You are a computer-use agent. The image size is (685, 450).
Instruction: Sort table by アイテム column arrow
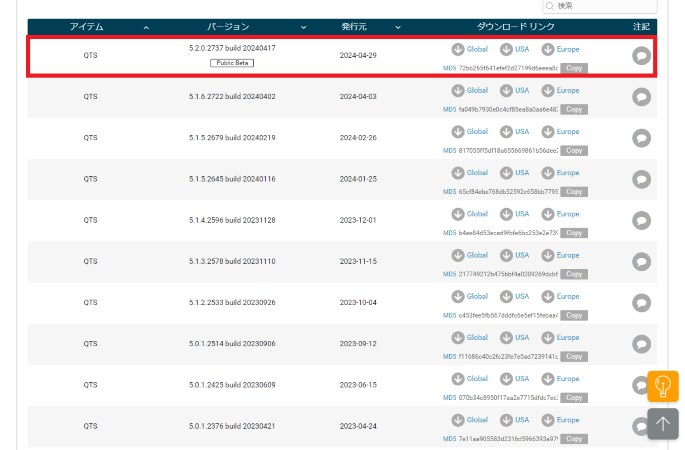(146, 28)
